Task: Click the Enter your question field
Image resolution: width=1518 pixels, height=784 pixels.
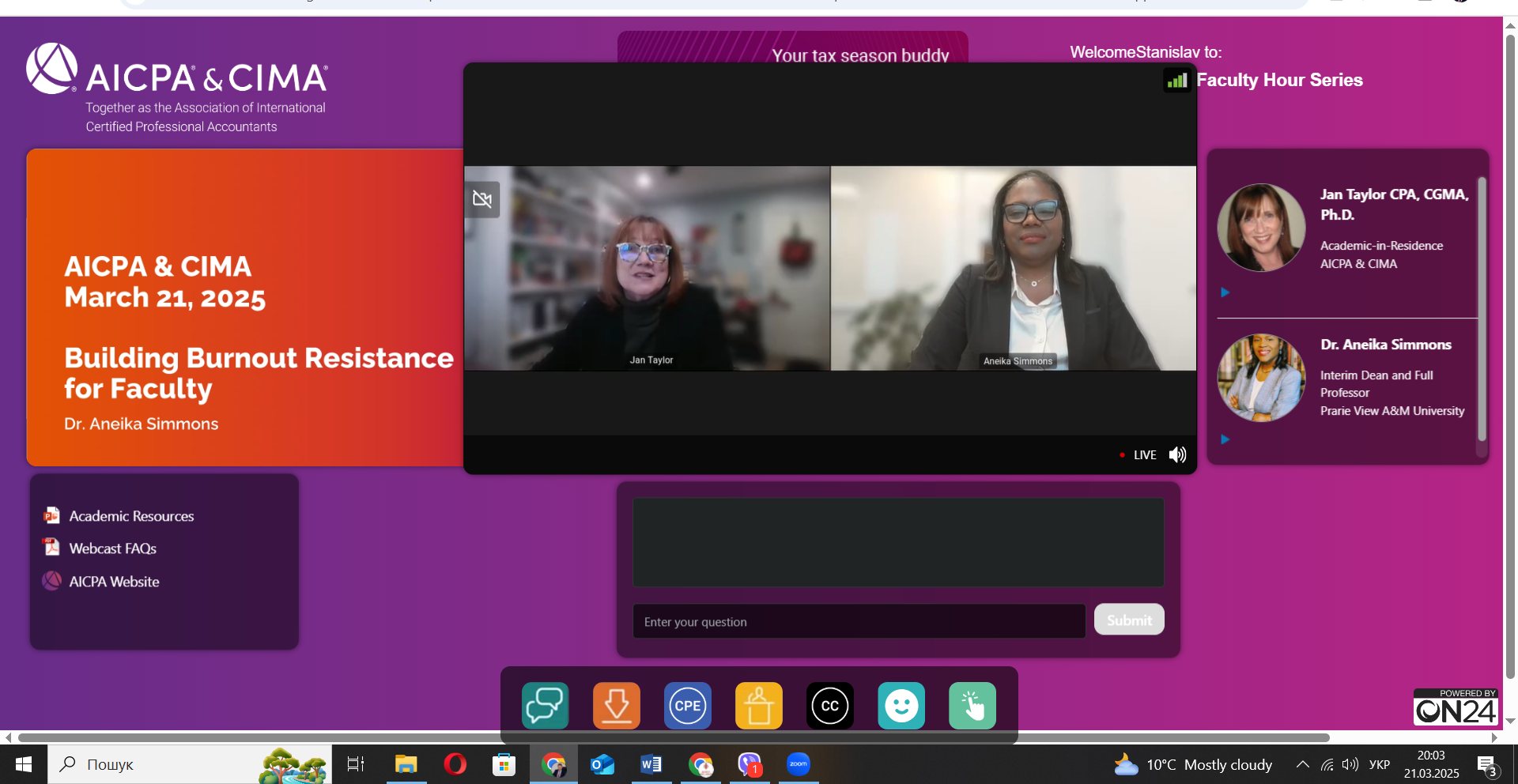Action: 859,621
